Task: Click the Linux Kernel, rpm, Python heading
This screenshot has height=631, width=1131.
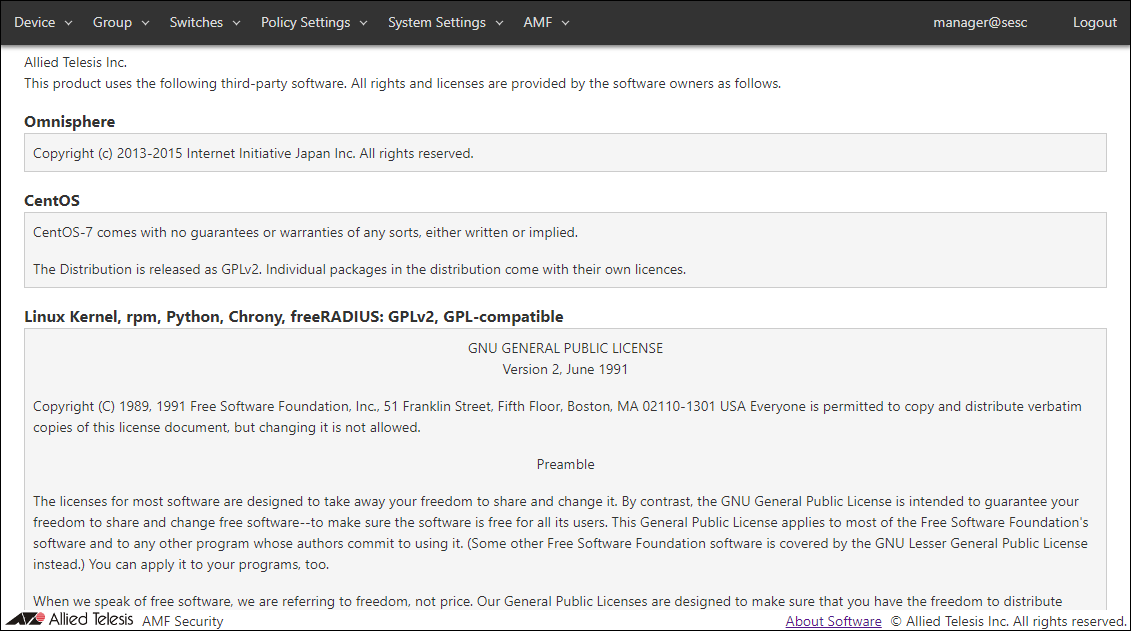Action: [294, 317]
